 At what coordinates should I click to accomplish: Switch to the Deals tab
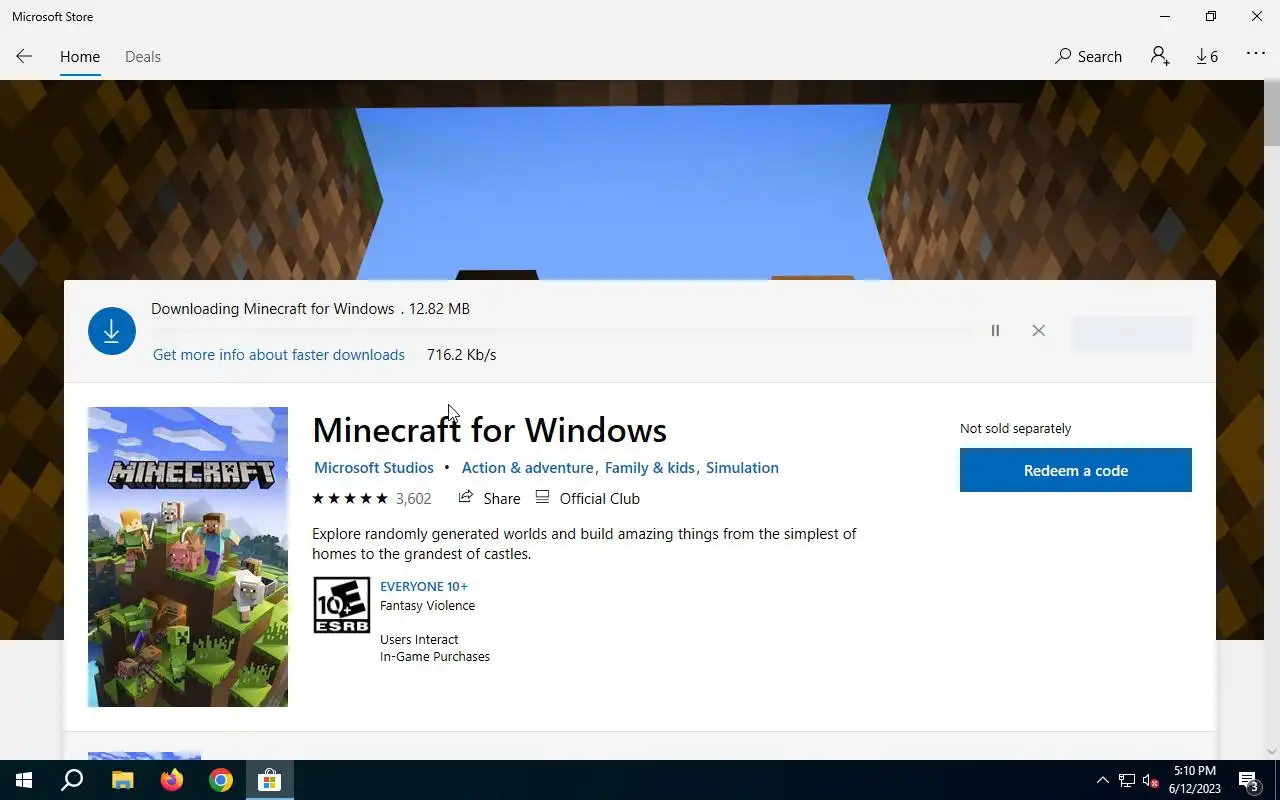pos(143,57)
